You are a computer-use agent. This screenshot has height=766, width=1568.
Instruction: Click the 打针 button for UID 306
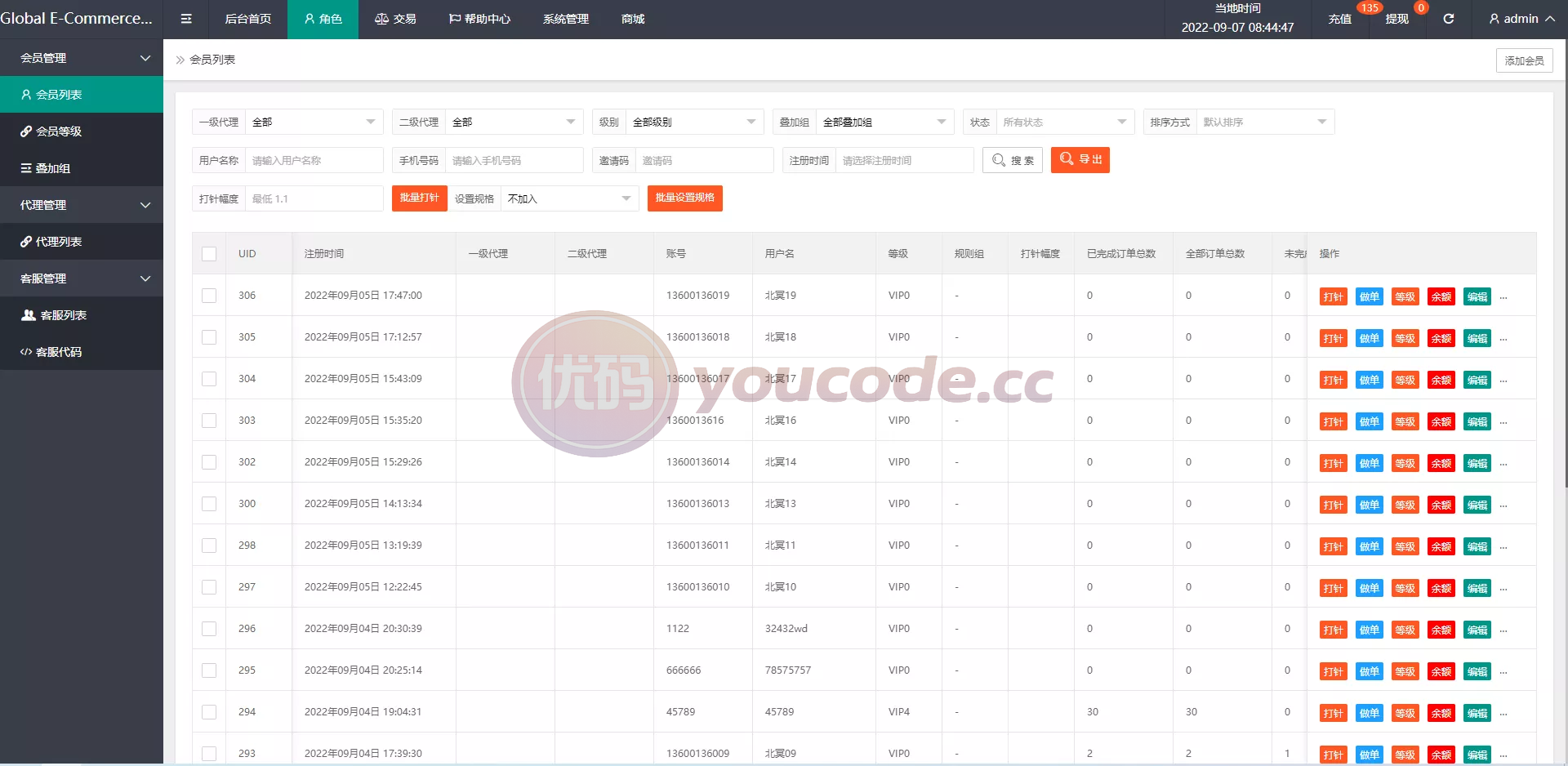(1334, 296)
